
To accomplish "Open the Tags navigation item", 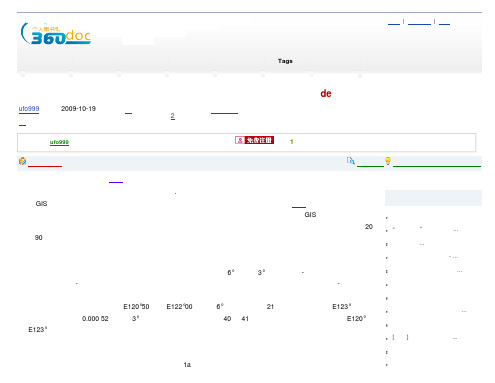I will pyautogui.click(x=285, y=61).
